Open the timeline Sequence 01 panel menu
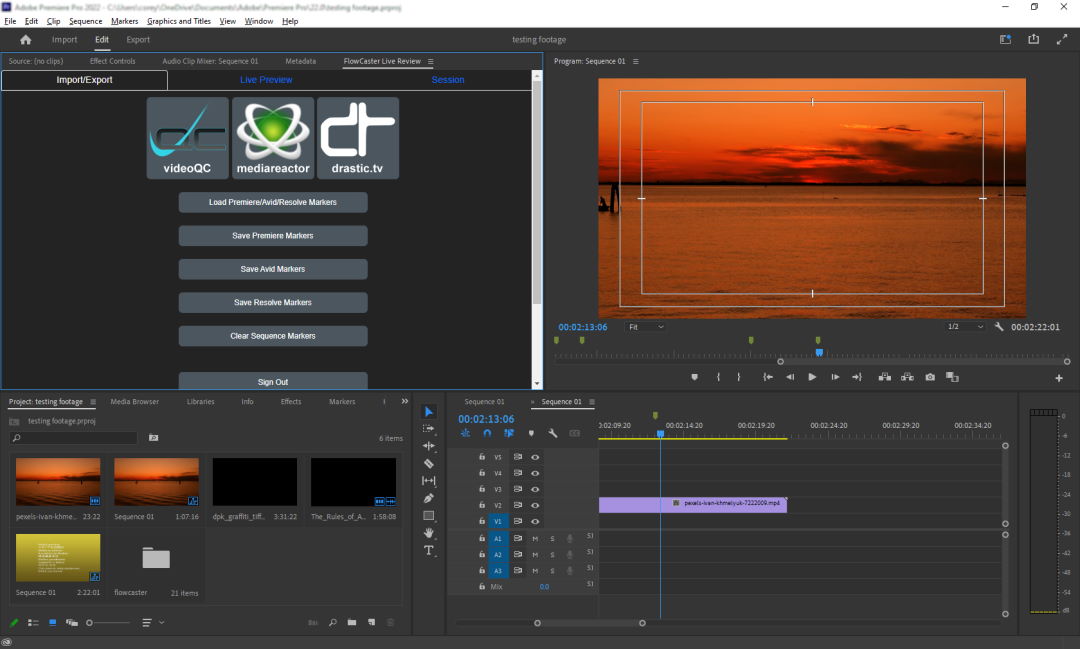Viewport: 1080px width, 649px height. pyautogui.click(x=592, y=402)
